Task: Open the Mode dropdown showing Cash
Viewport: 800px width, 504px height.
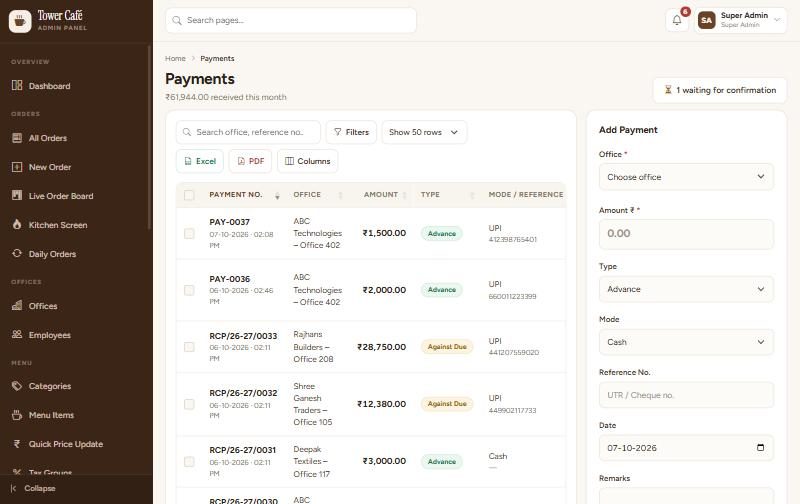Action: 686,342
